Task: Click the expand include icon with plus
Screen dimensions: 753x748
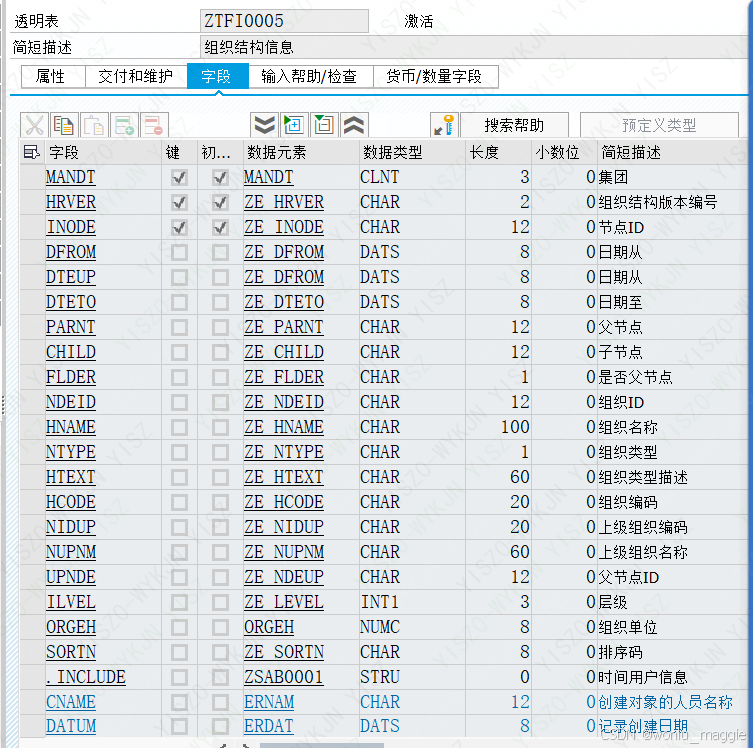Action: point(294,126)
